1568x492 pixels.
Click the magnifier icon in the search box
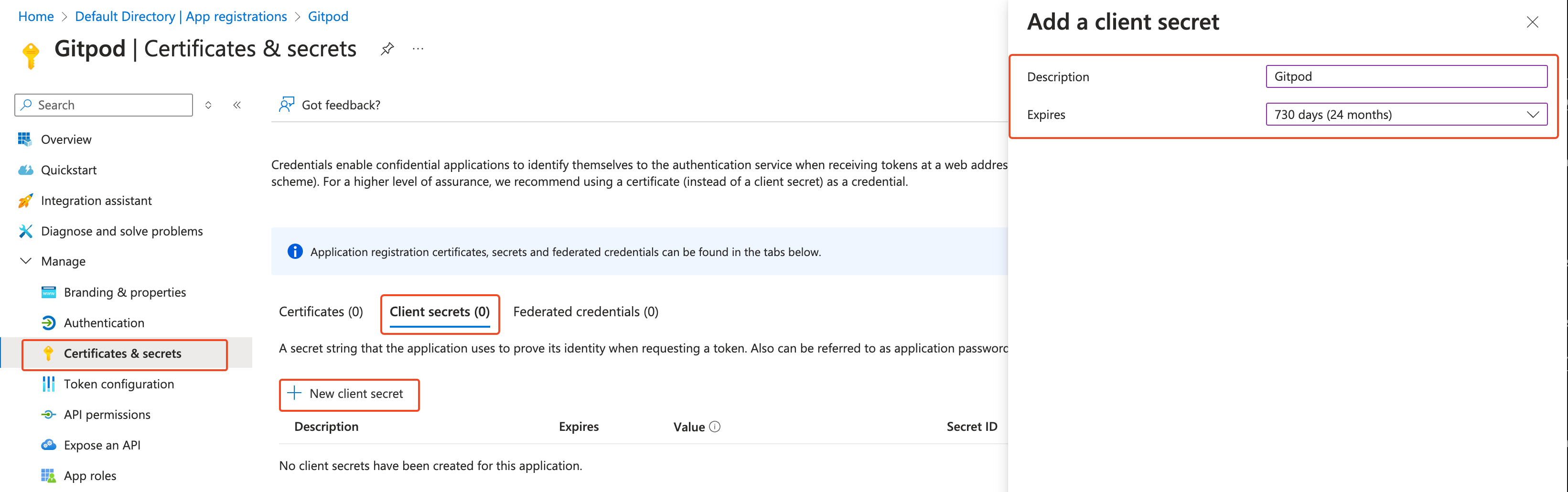26,105
